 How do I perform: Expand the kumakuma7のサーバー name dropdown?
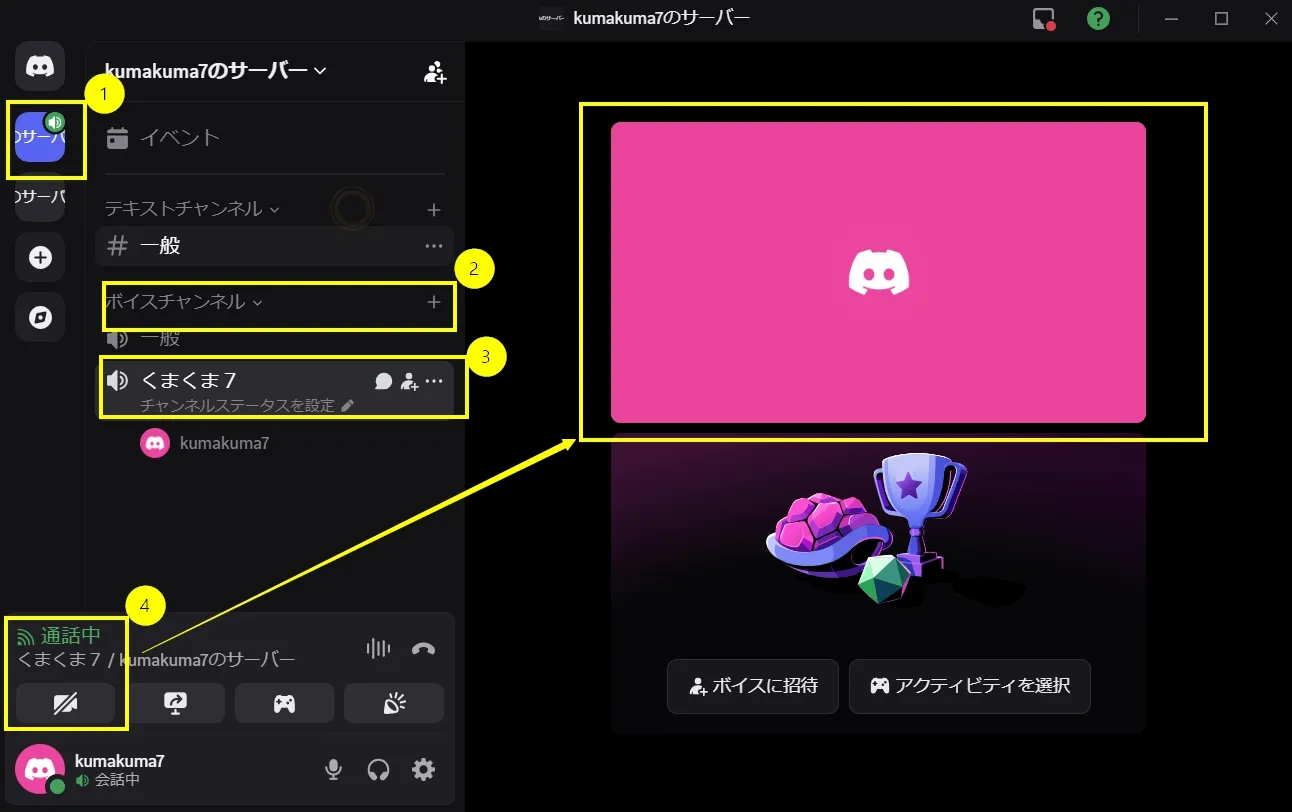click(319, 71)
